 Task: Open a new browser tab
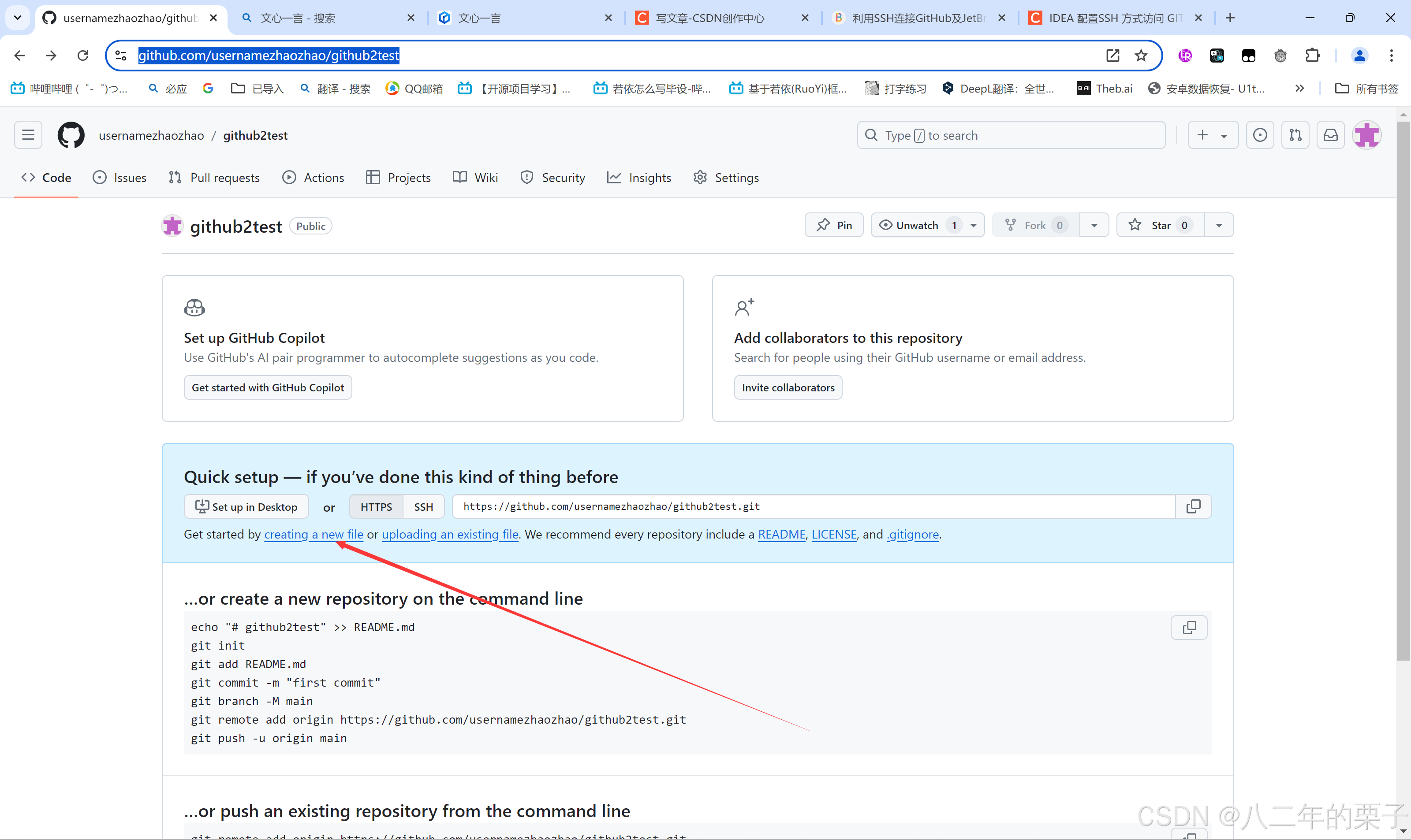[1230, 18]
